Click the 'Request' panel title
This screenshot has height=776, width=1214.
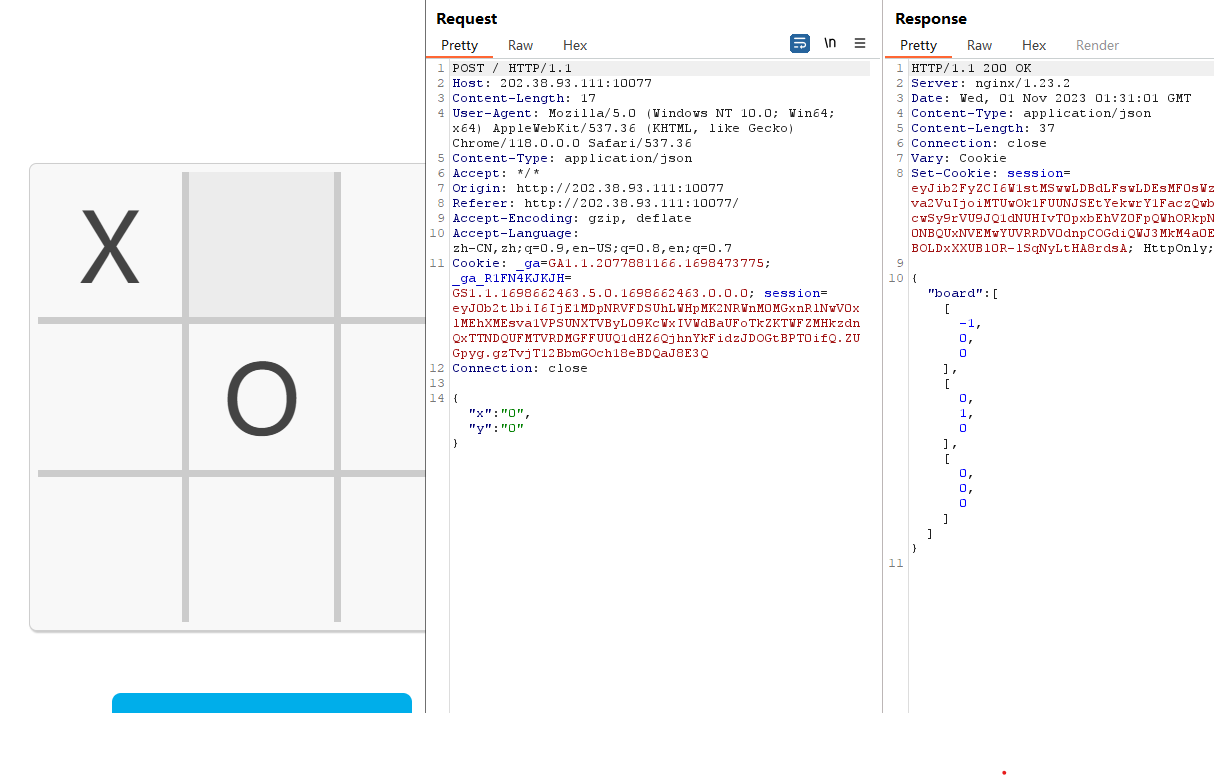[467, 19]
